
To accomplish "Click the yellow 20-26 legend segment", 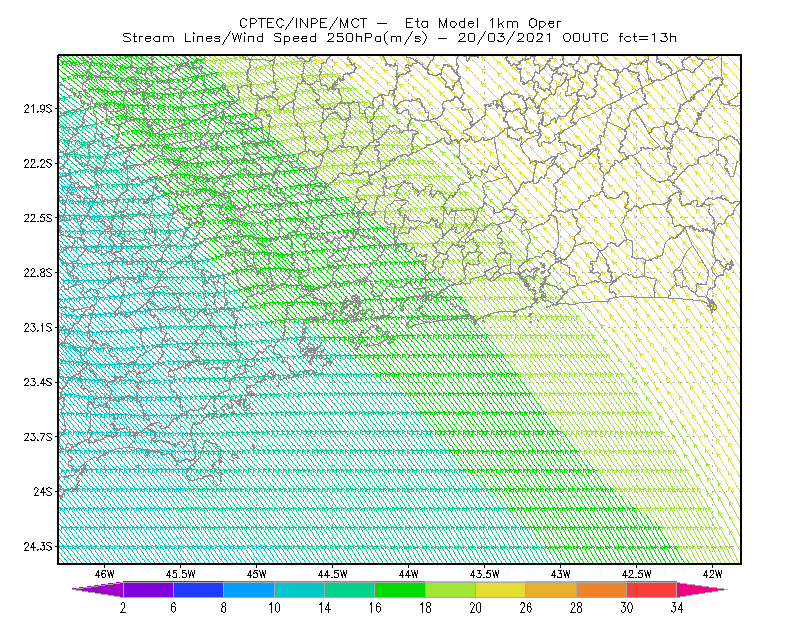I will coord(501,589).
